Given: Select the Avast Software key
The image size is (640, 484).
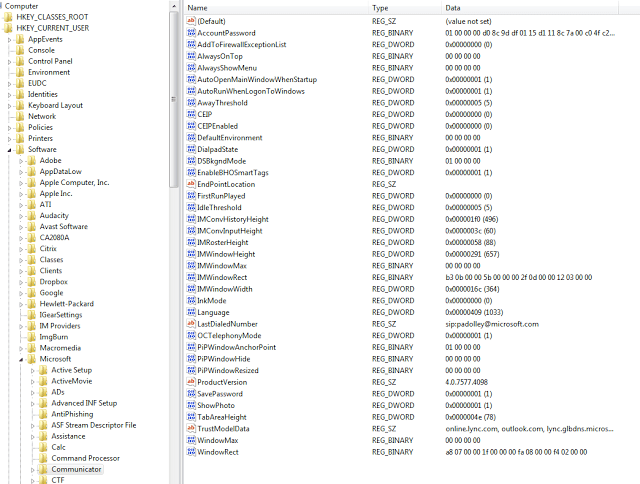Looking at the screenshot, I should click(63, 226).
